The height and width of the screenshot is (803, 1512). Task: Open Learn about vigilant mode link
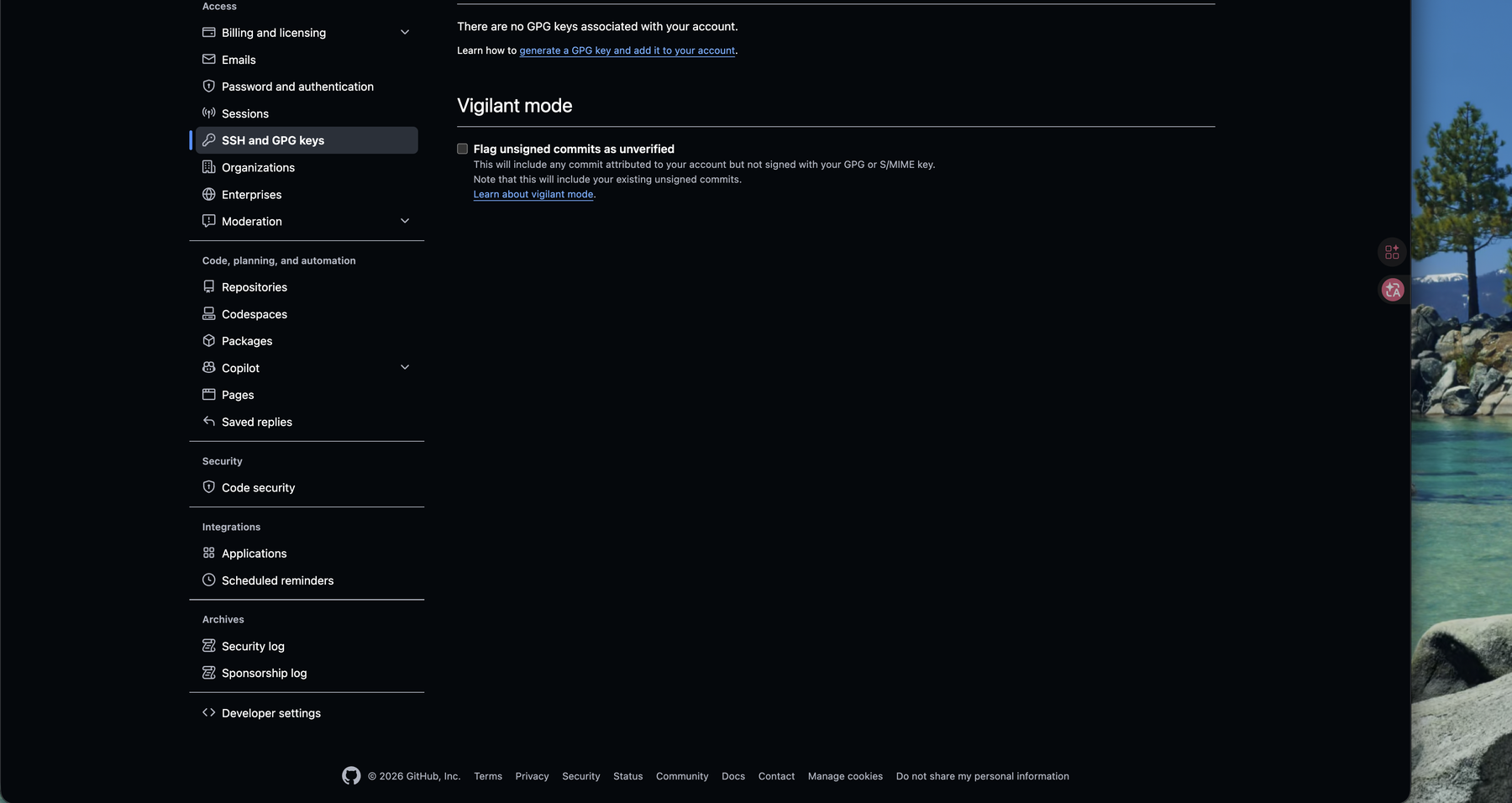[533, 194]
